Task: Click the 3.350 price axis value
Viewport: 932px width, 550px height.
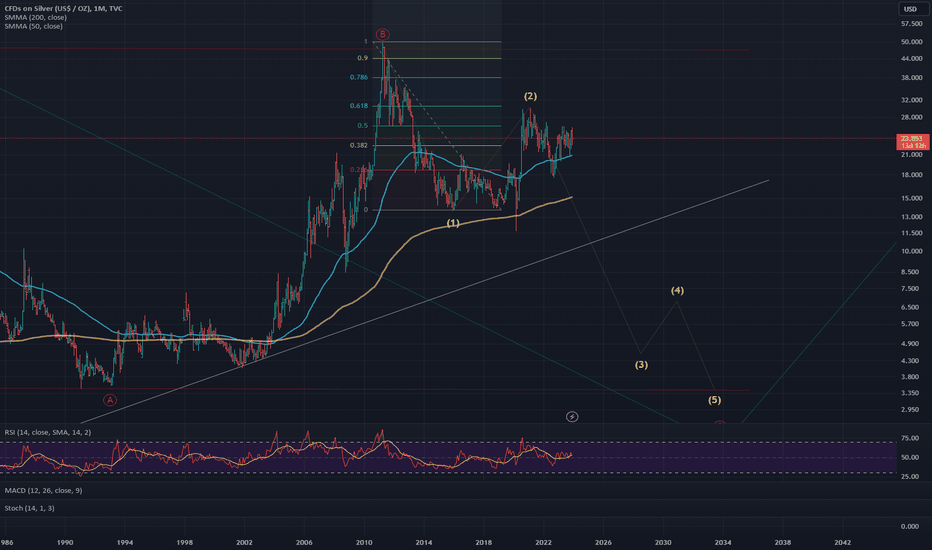Action: tap(910, 392)
